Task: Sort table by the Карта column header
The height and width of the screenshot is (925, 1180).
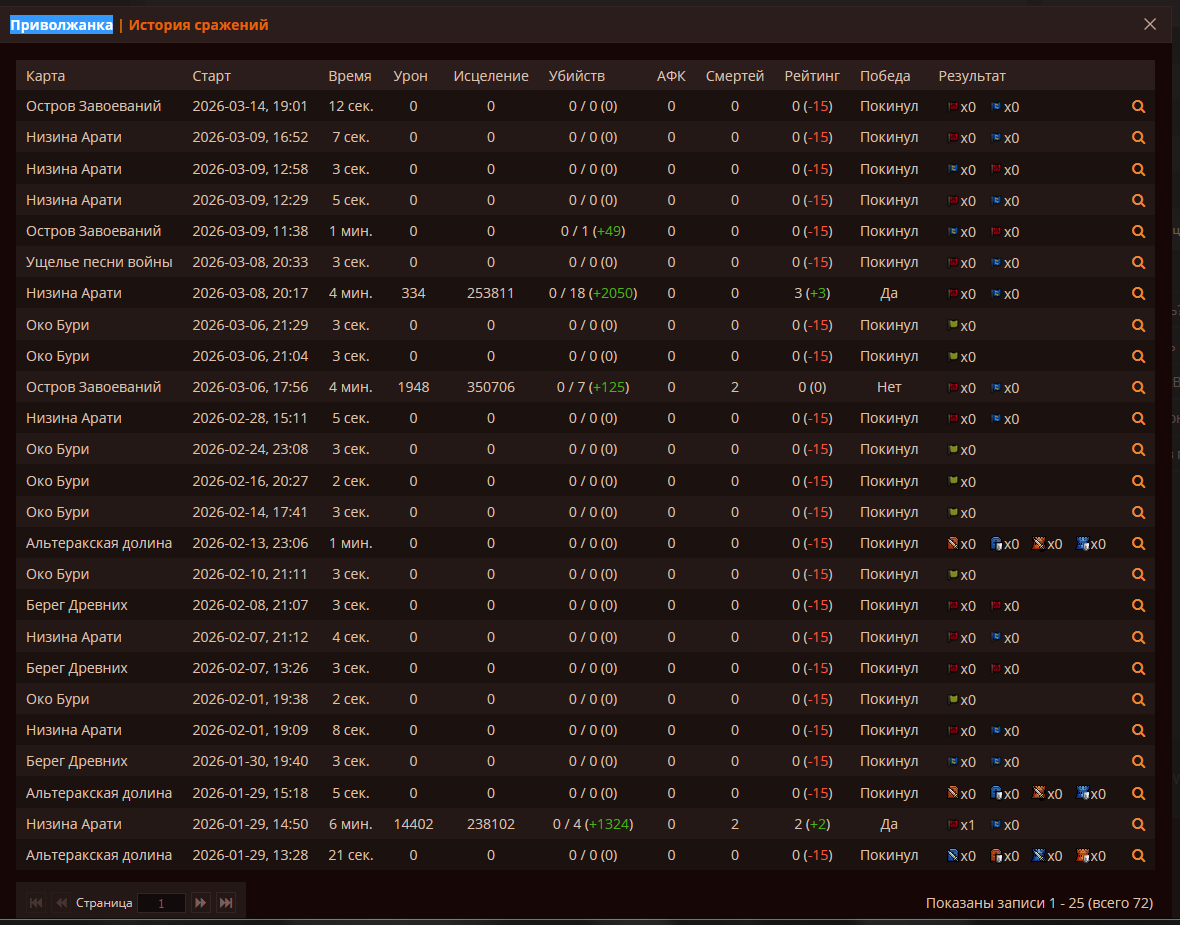Action: (x=46, y=76)
